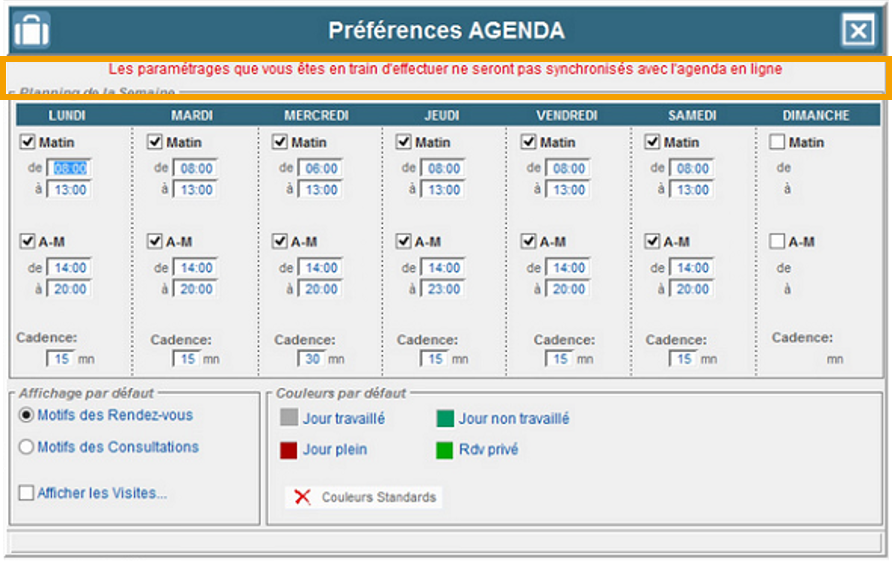
Task: Reset colors with Couleurs Standards button
Action: [362, 497]
